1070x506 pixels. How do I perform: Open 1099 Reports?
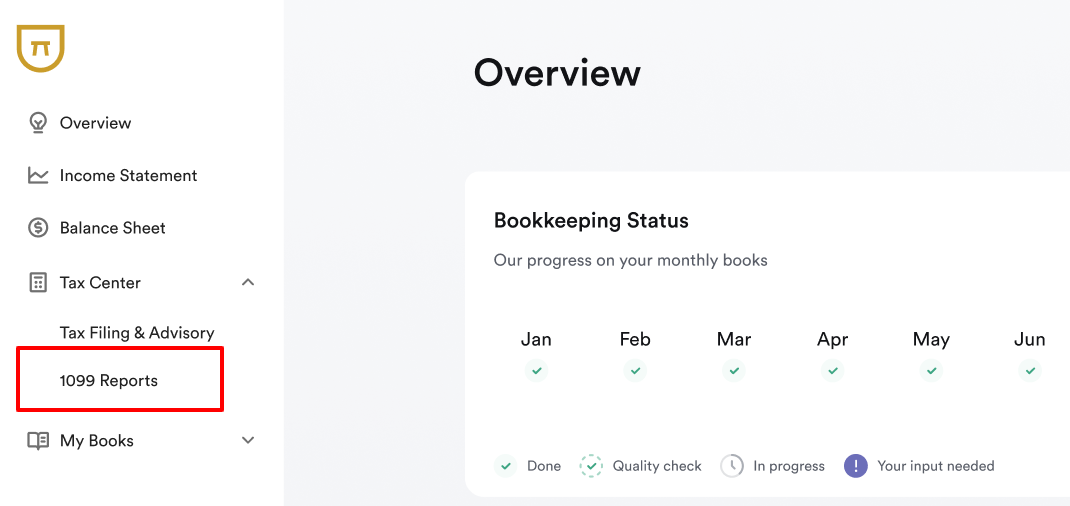tap(109, 381)
